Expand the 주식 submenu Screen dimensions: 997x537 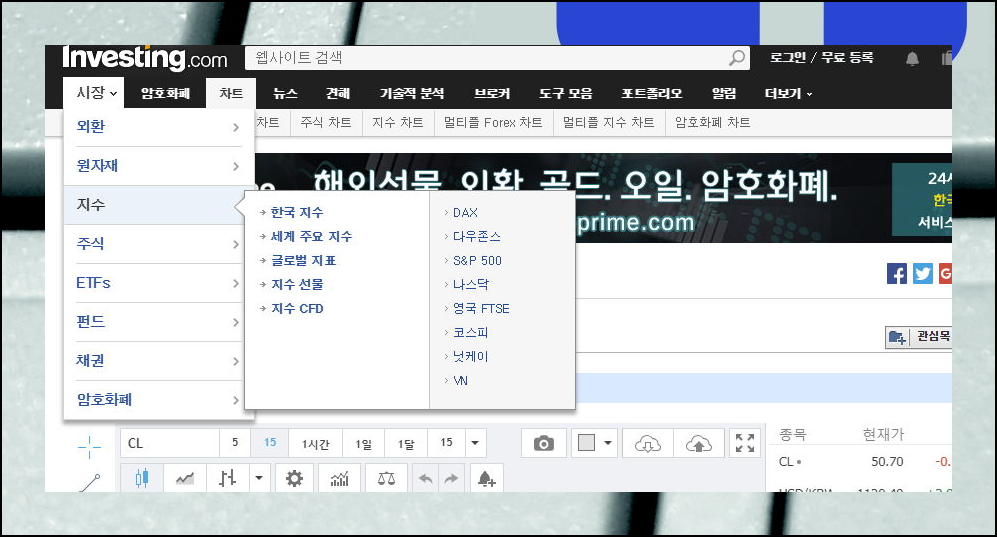click(x=159, y=244)
